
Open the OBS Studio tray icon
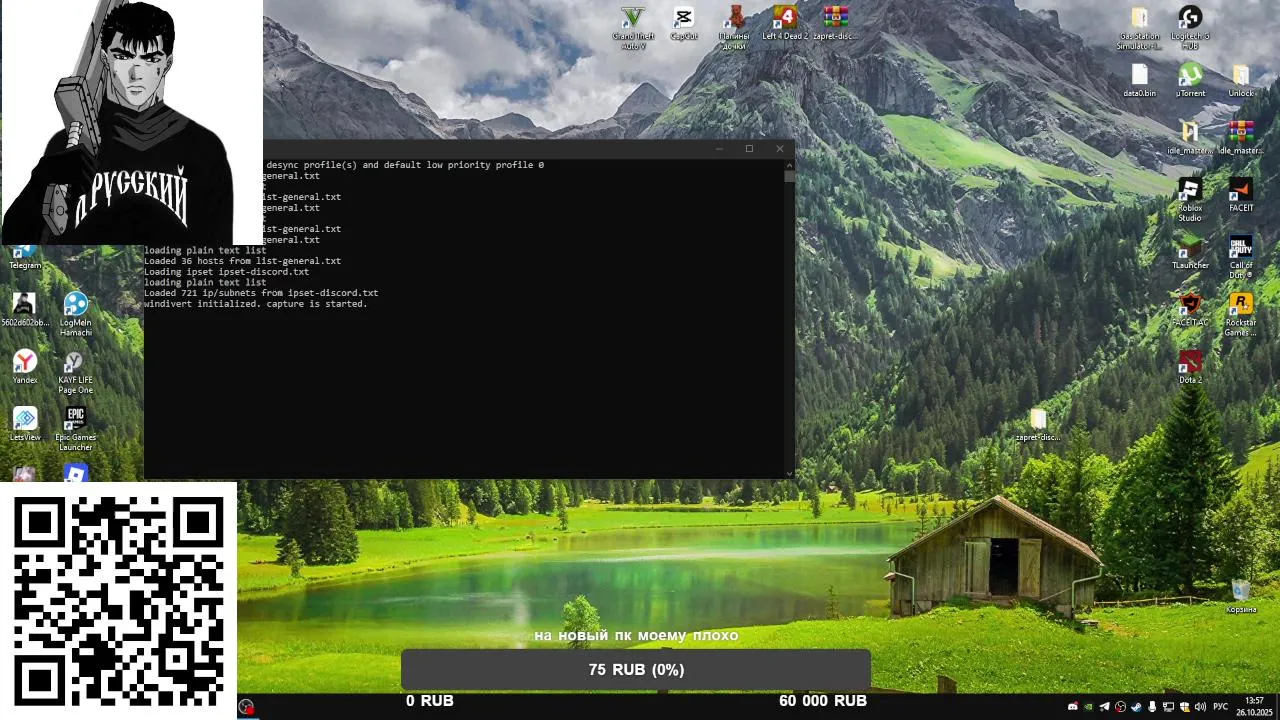click(1120, 706)
